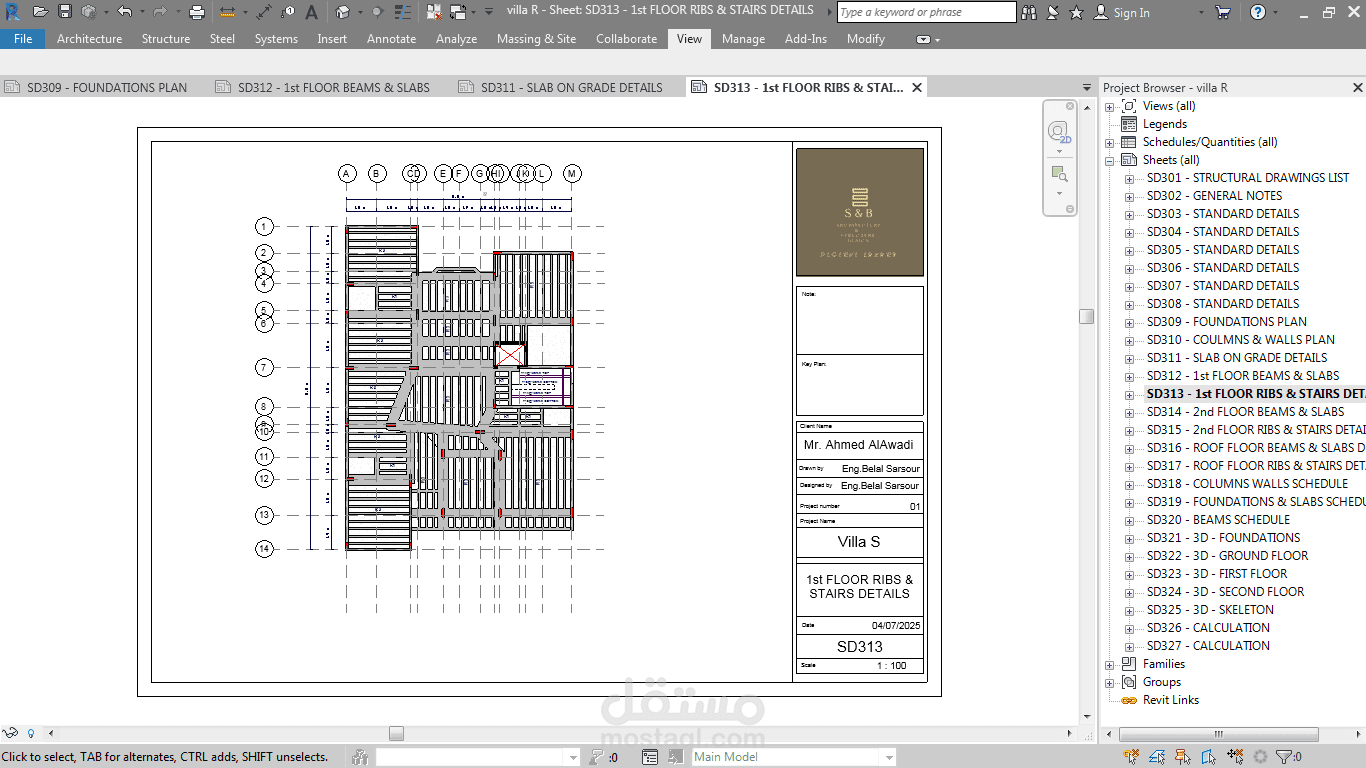The width and height of the screenshot is (1366, 768).
Task: Click the 2D steering wheel navigation icon
Action: pyautogui.click(x=1058, y=132)
